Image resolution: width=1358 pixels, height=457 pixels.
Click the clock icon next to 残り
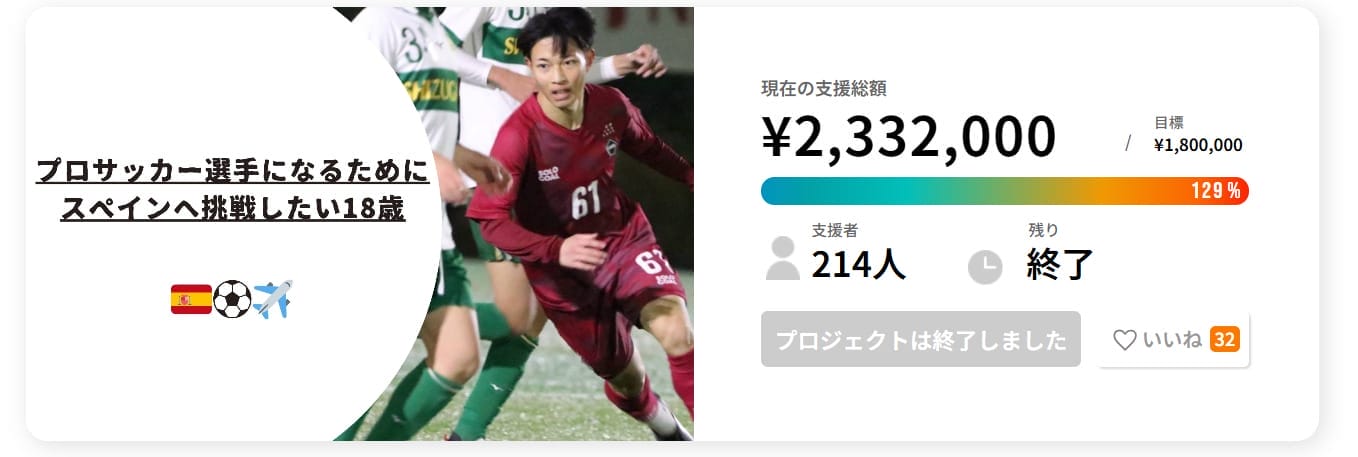(985, 267)
